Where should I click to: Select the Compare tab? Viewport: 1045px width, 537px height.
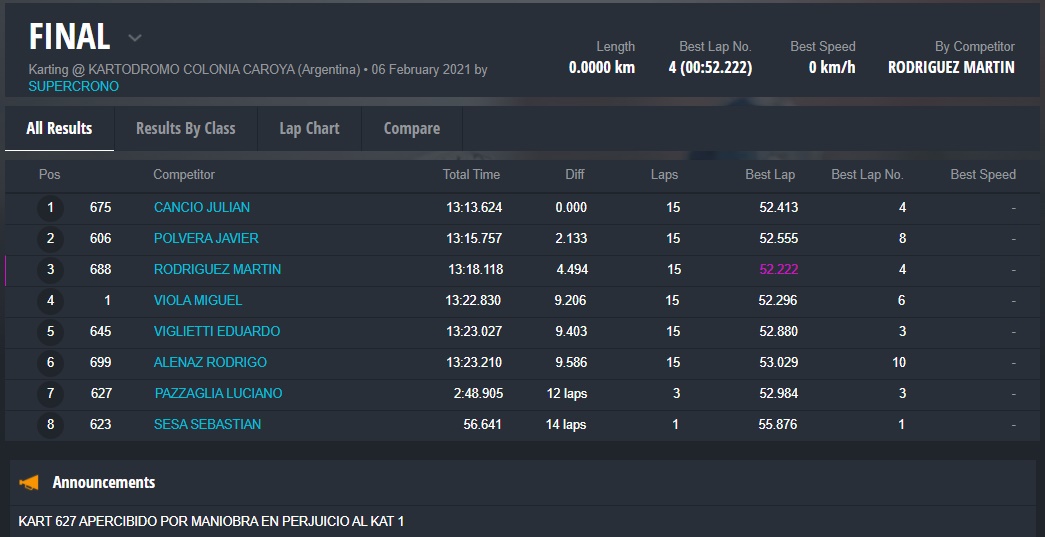[x=411, y=128]
